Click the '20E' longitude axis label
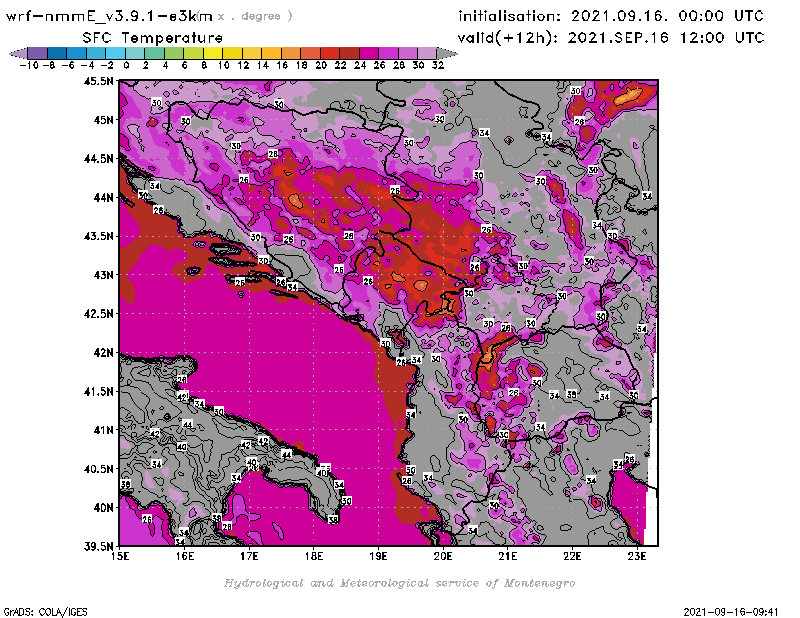800x618 pixels. point(443,556)
